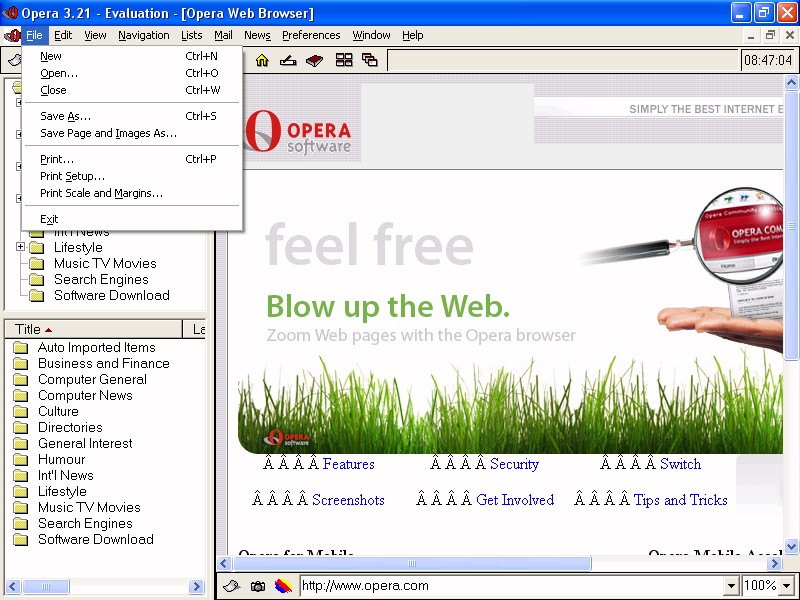Sort by the Title column header
This screenshot has height=600, width=800.
tap(93, 330)
